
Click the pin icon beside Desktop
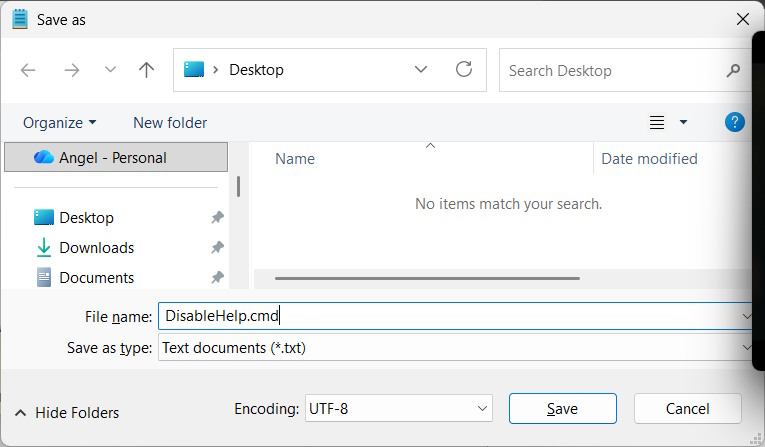pos(217,217)
